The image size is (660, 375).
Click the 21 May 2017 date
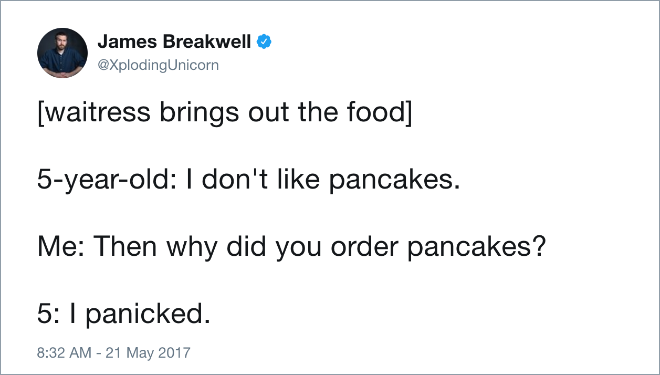point(148,353)
